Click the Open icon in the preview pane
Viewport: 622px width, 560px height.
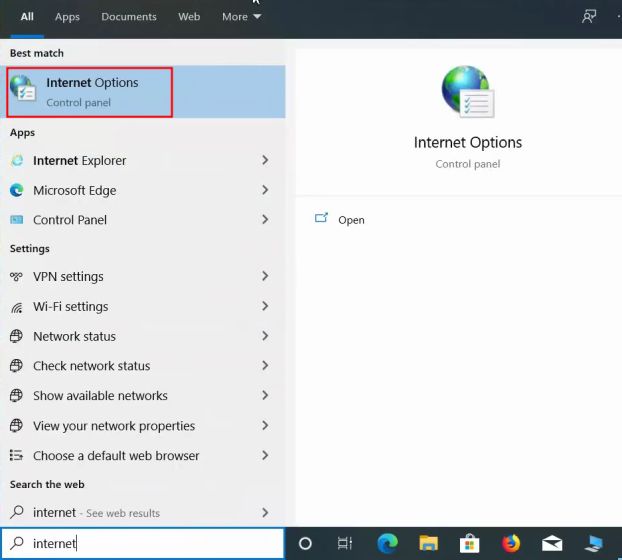point(321,217)
